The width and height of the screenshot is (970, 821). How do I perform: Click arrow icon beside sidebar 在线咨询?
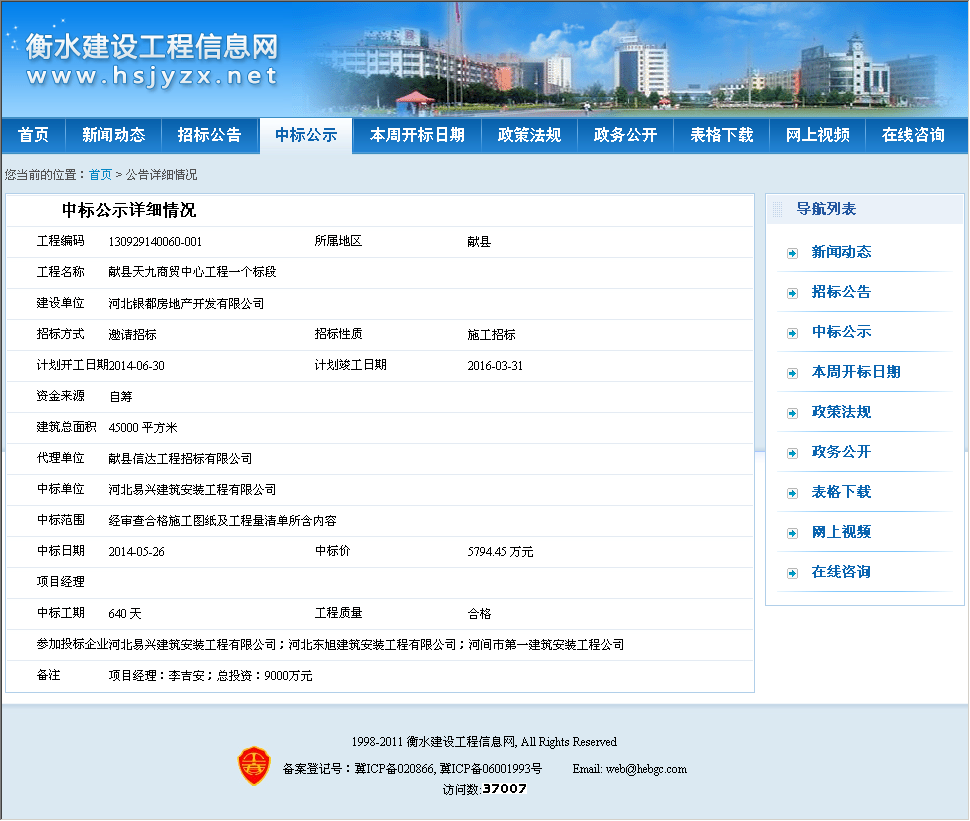(x=792, y=574)
